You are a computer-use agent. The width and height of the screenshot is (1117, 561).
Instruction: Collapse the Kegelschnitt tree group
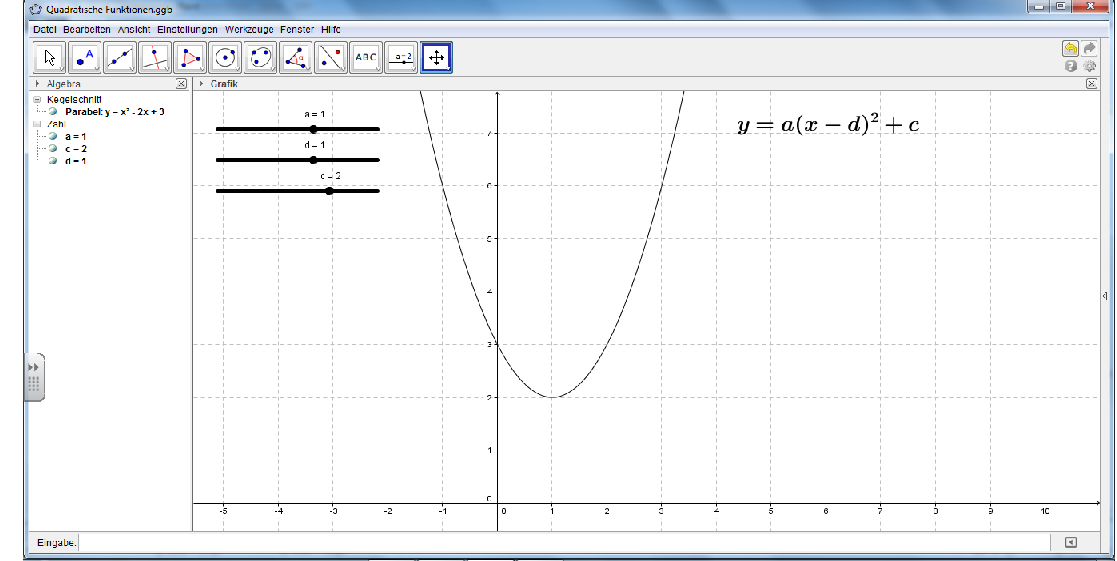tap(37, 100)
